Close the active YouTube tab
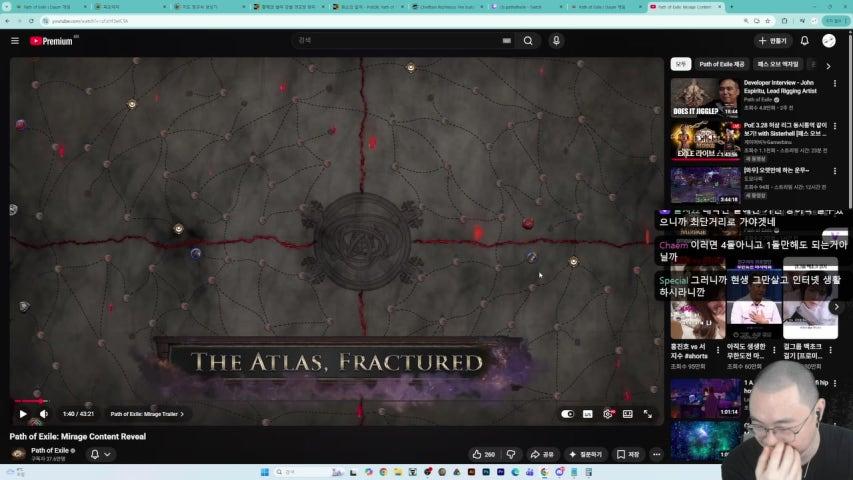 719,7
